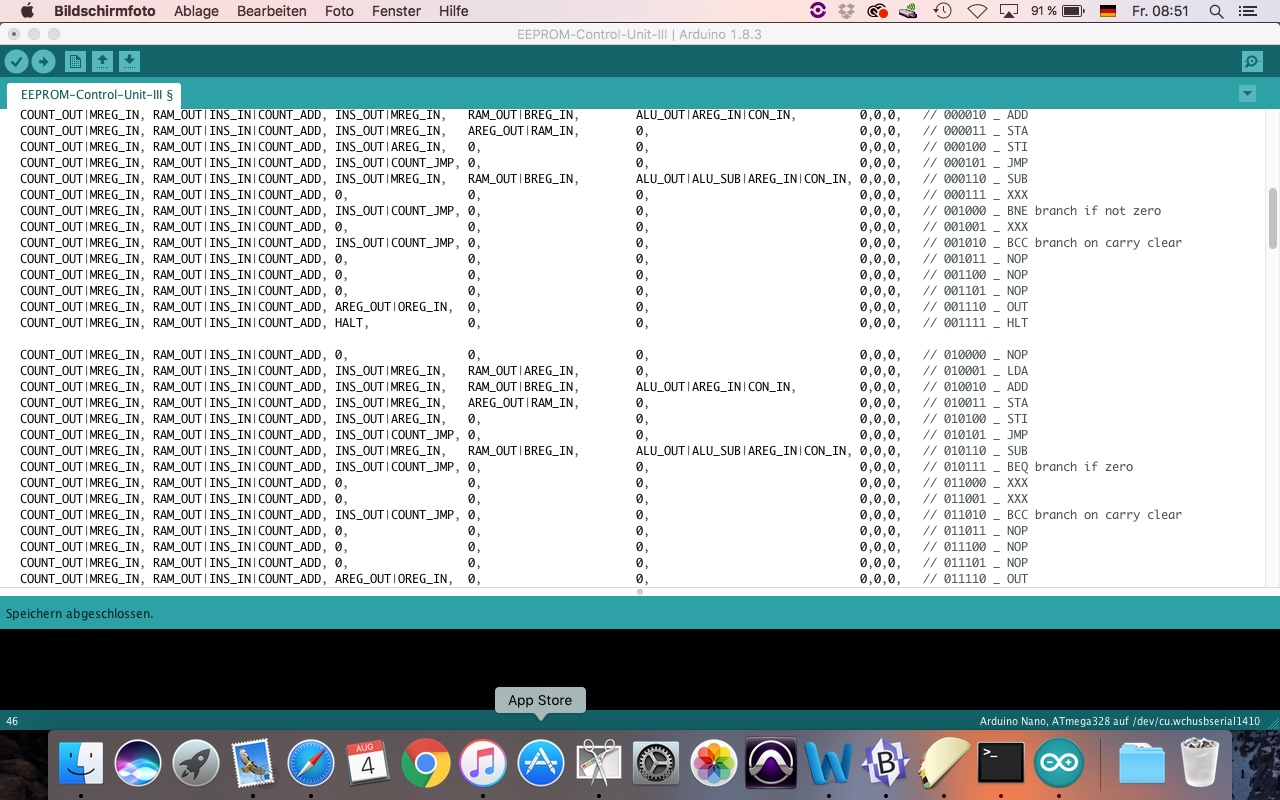The width and height of the screenshot is (1280, 800).
Task: Save the sketch with Save icon
Action: (129, 62)
